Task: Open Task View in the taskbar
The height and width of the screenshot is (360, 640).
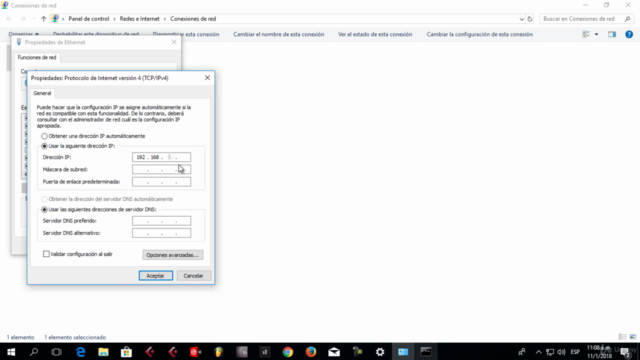Action: click(x=56, y=352)
